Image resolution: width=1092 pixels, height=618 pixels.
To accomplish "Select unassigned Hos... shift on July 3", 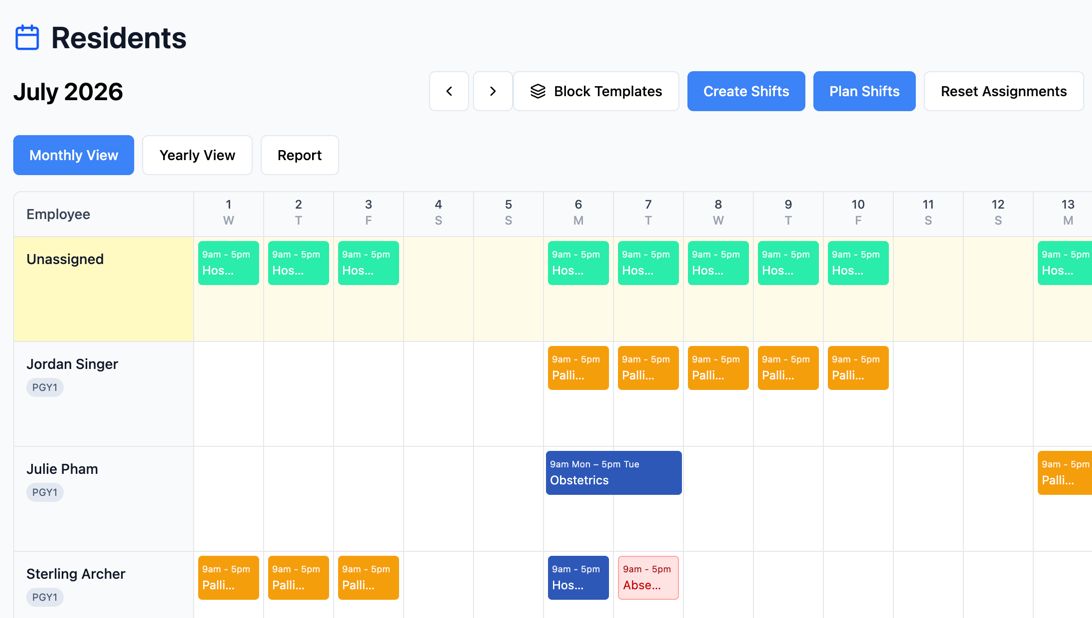I will click(368, 263).
